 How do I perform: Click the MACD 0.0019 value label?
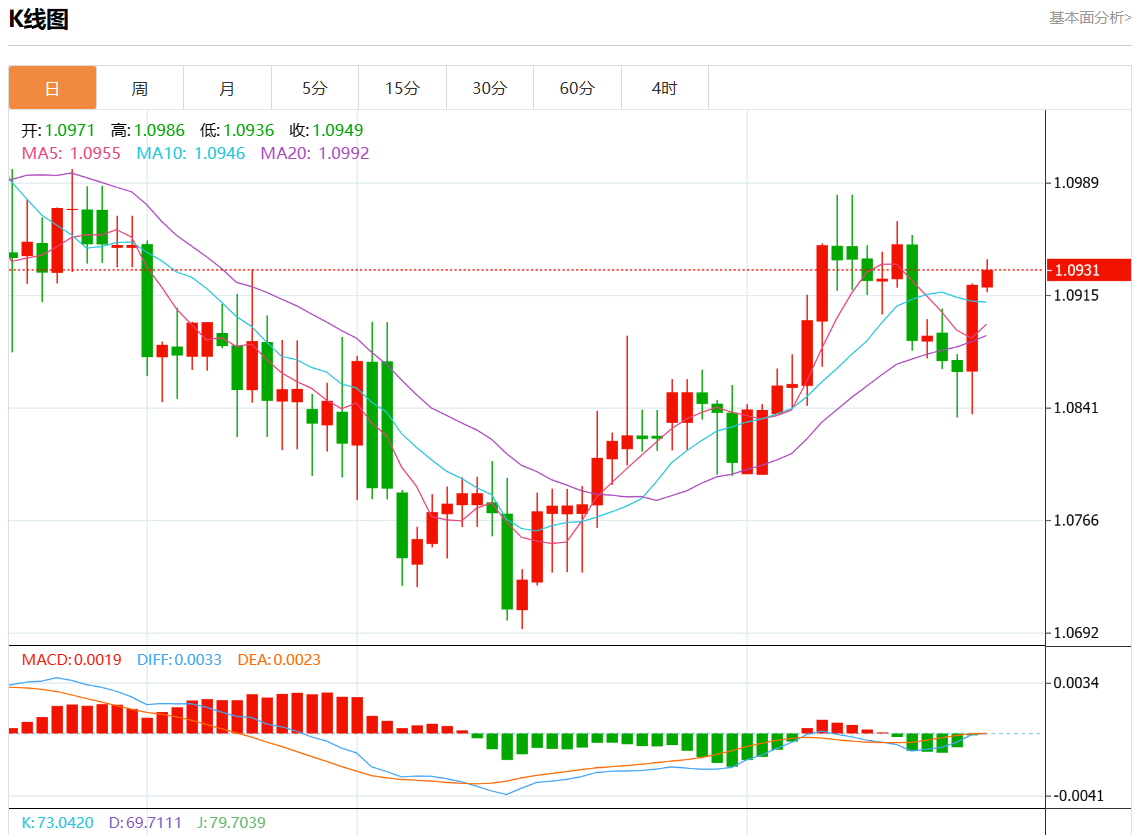pos(71,660)
